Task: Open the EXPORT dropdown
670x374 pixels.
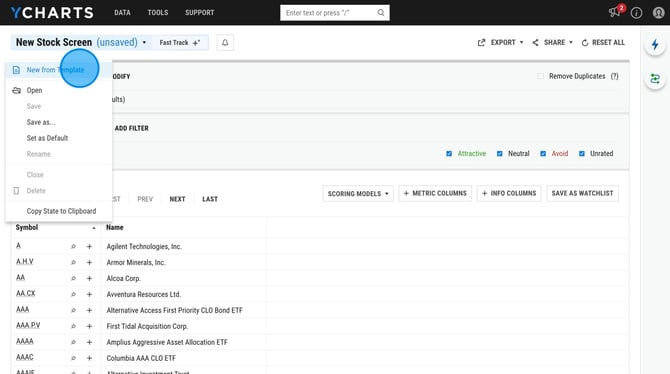Action: coord(500,42)
